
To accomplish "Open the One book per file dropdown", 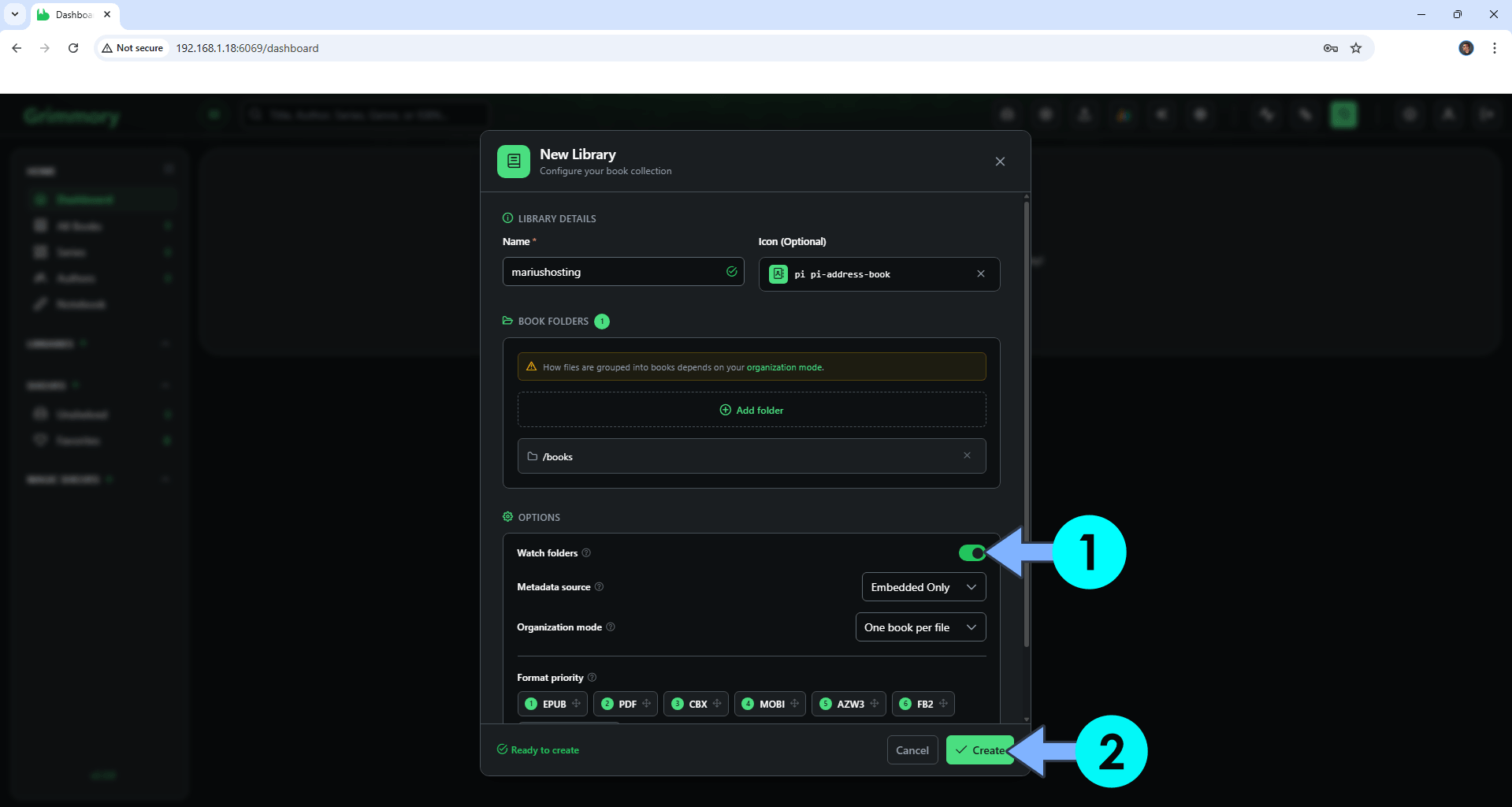I will pyautogui.click(x=919, y=627).
